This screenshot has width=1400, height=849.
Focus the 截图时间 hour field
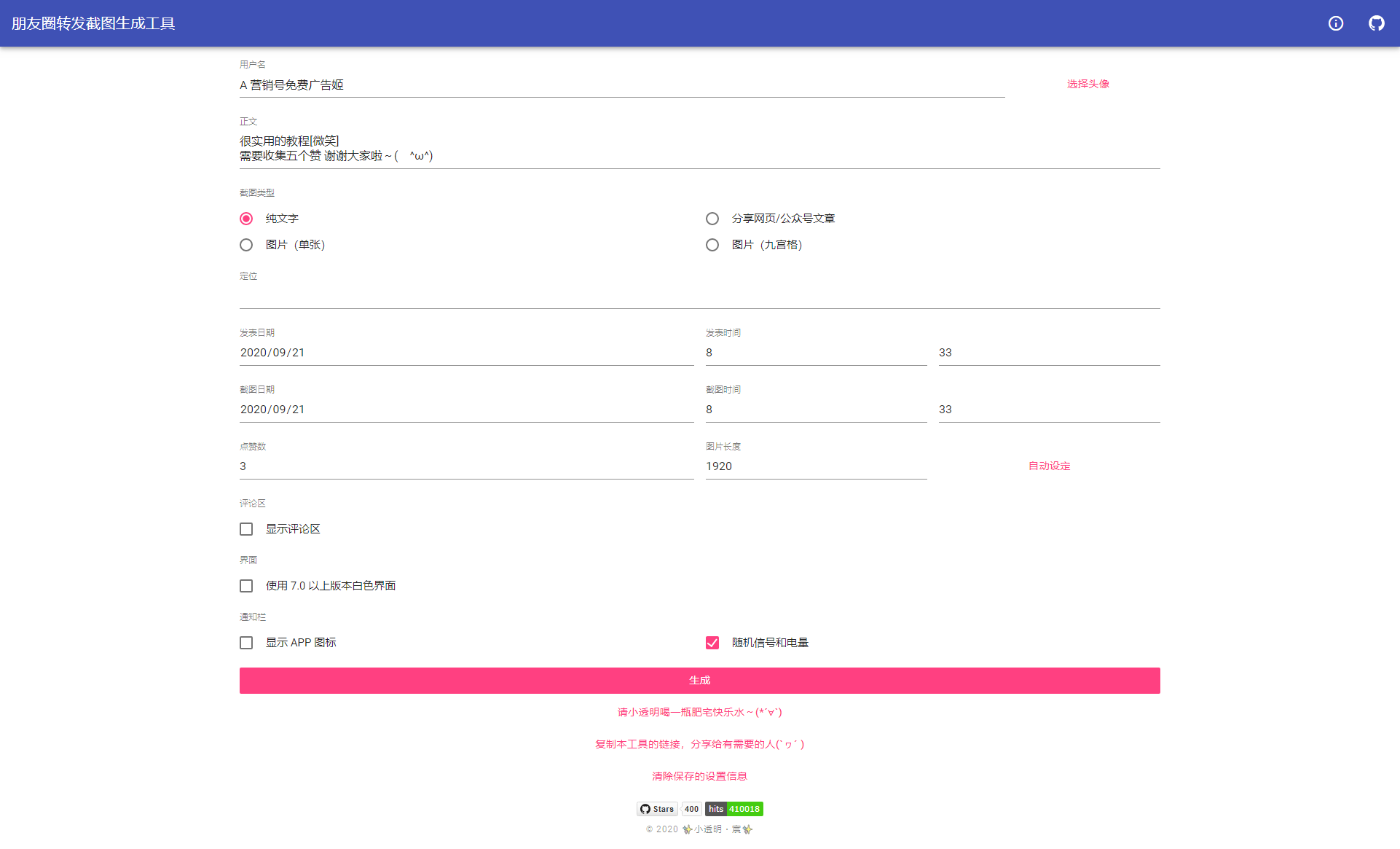(x=817, y=410)
